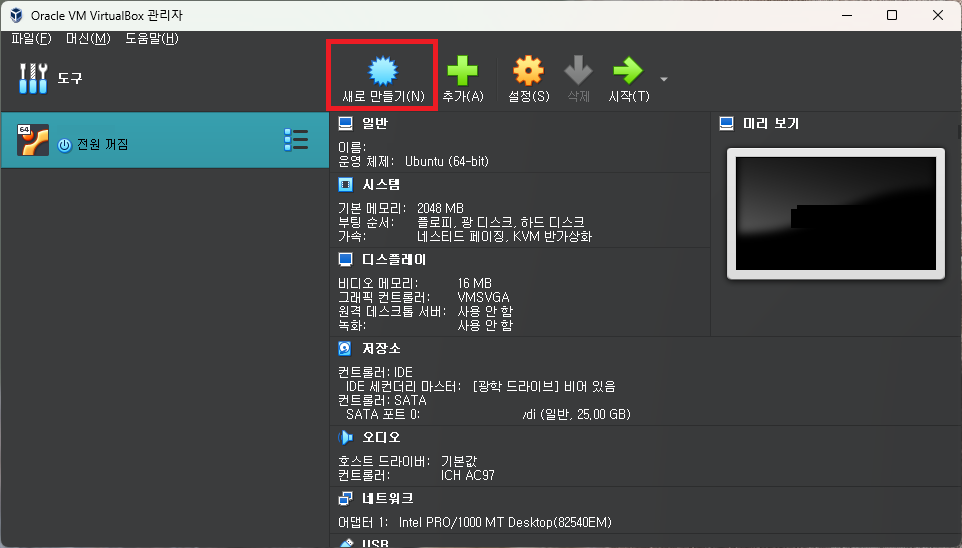Click the optical drive '비어 있음' entry
Viewport: 962px width, 548px height.
544,387
